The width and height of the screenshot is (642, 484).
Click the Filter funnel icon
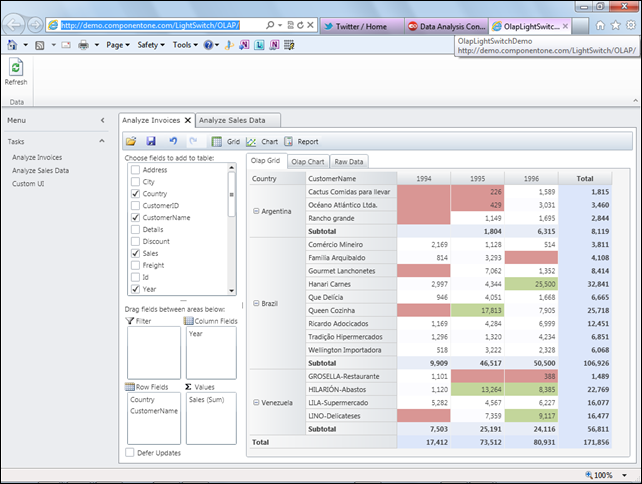pyautogui.click(x=130, y=321)
